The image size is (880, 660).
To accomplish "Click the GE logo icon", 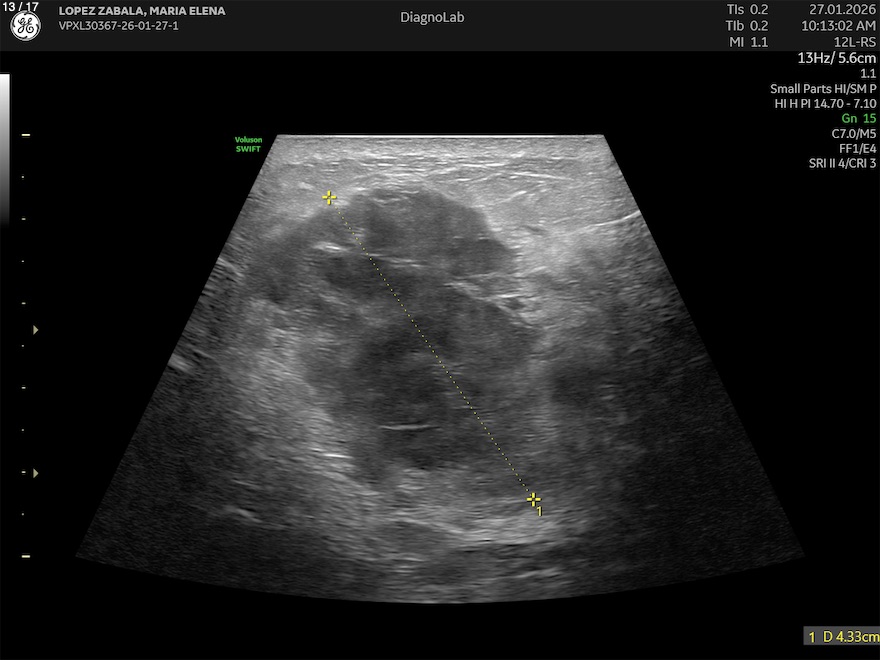I will [25, 28].
